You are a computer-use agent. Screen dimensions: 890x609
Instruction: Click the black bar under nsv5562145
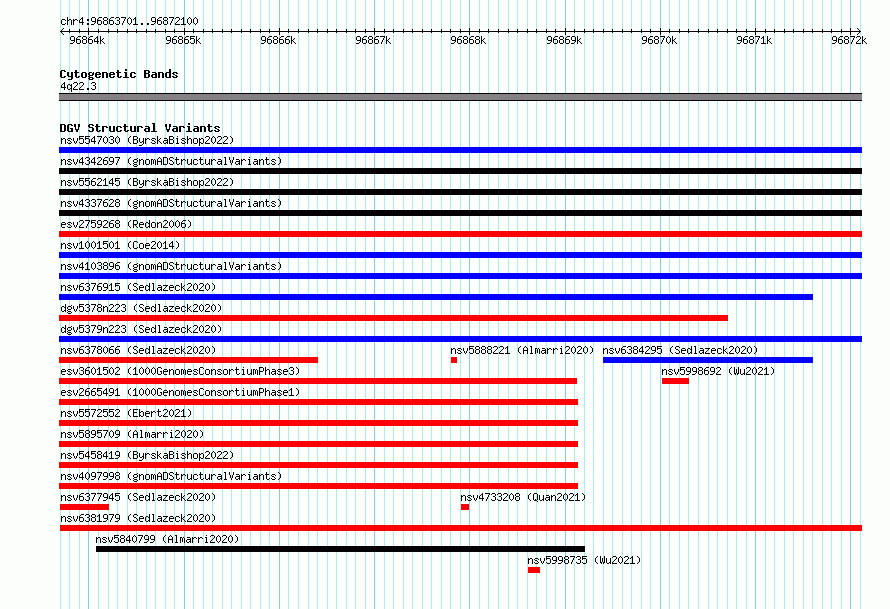pyautogui.click(x=460, y=192)
